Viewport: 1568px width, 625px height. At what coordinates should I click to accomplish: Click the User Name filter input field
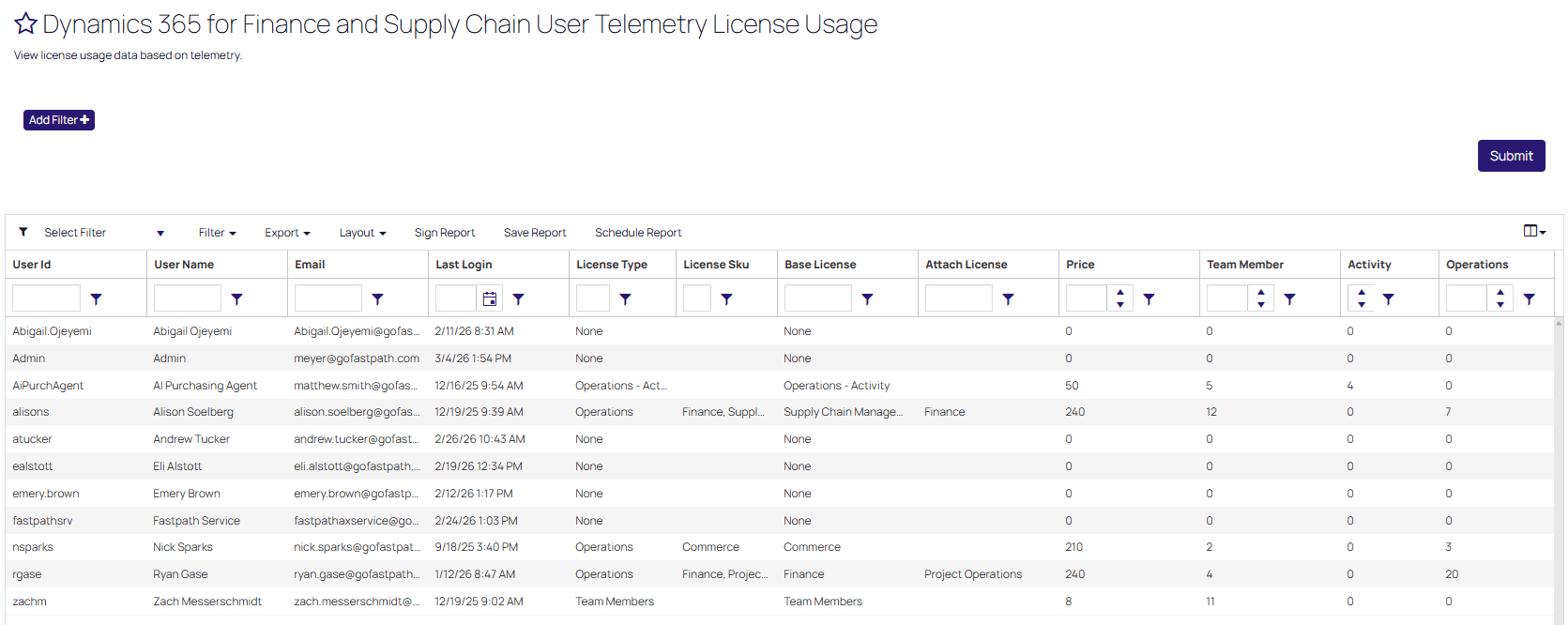click(x=188, y=298)
